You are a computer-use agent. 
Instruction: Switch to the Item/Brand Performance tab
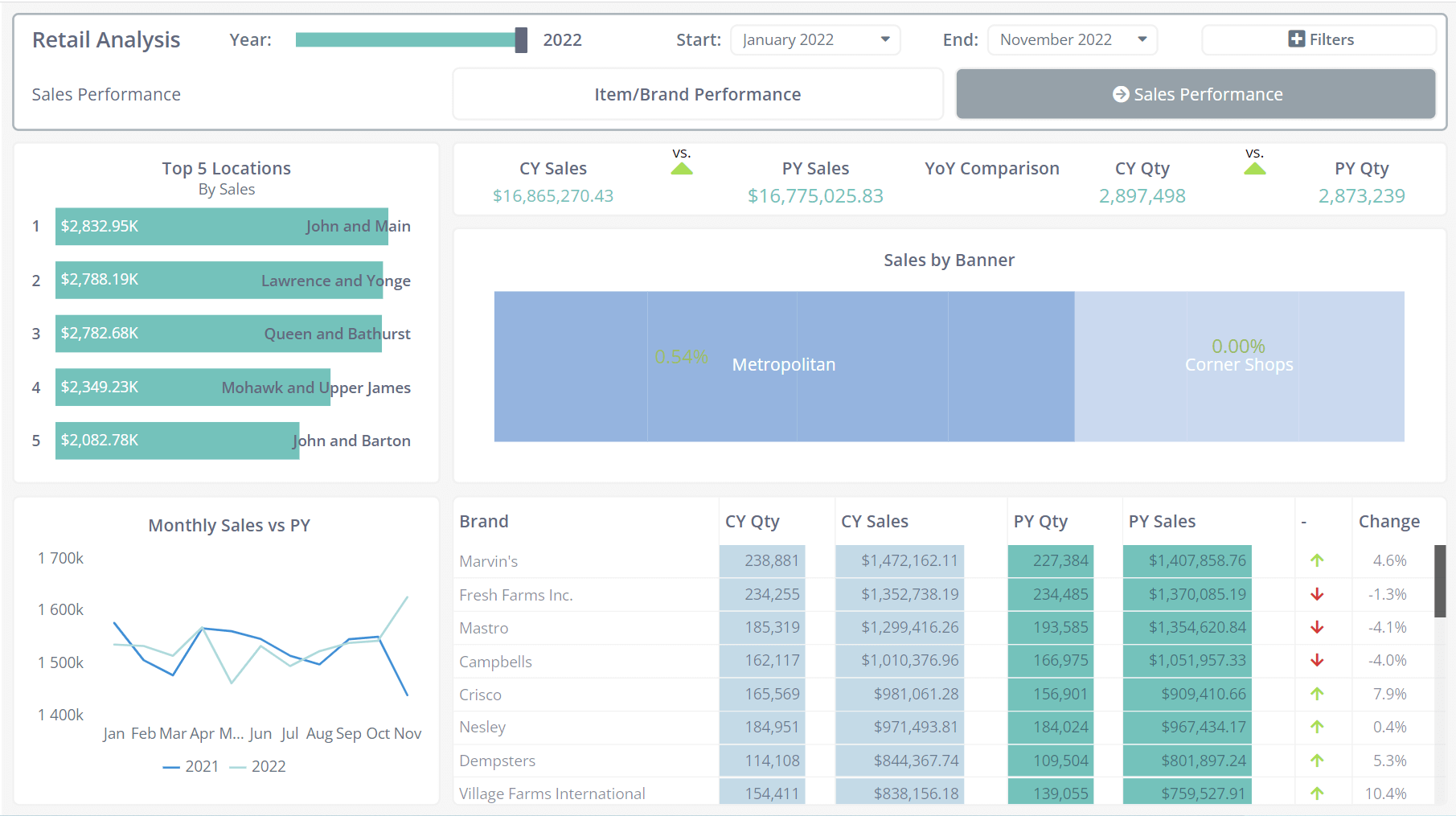click(697, 94)
